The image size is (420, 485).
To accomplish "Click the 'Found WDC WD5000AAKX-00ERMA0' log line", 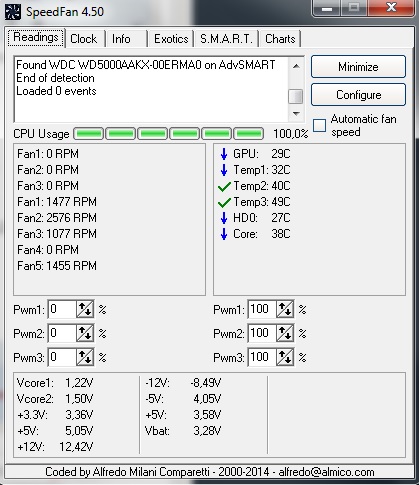I will click(146, 65).
